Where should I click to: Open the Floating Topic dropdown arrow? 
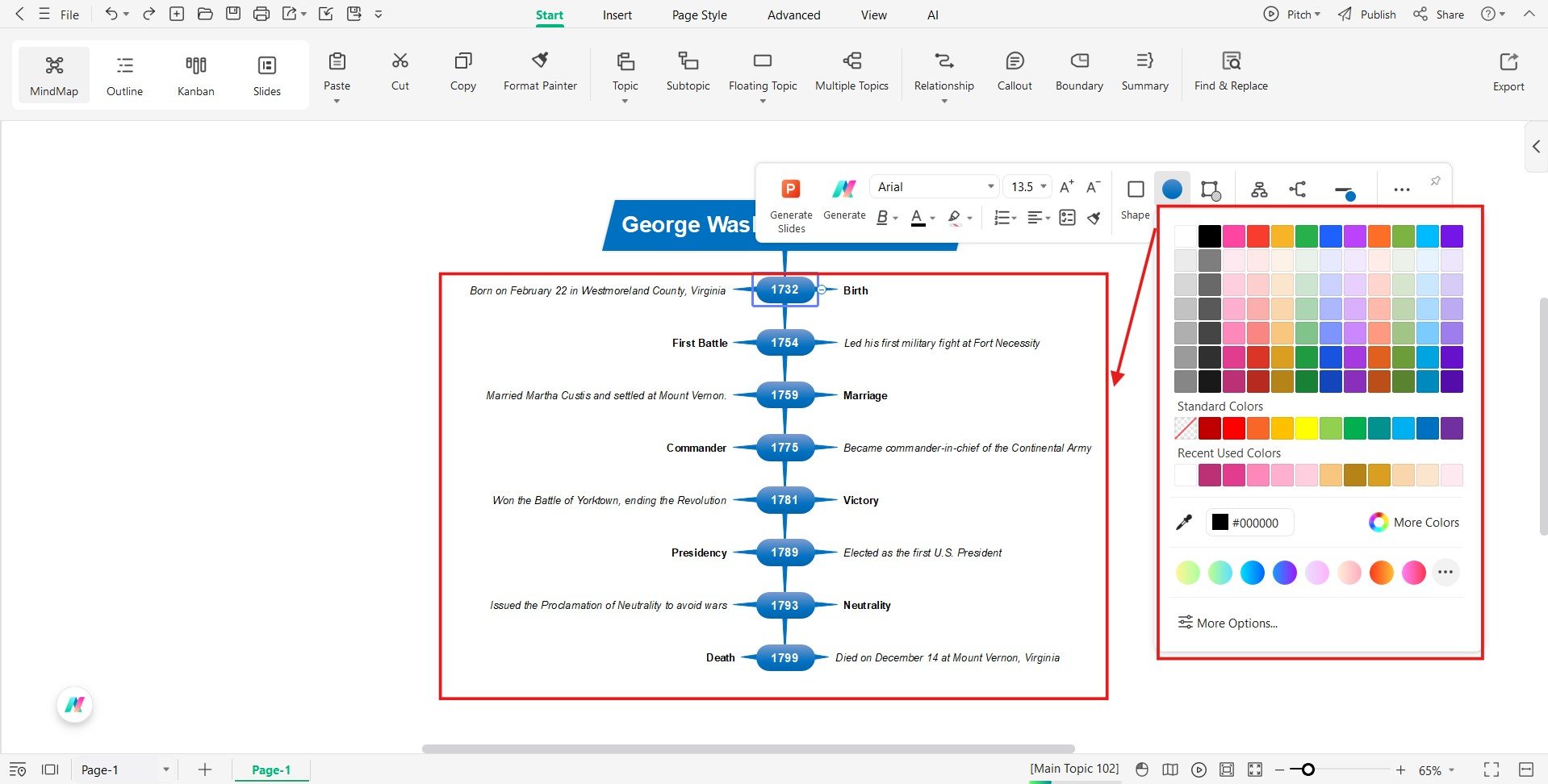pos(763,101)
